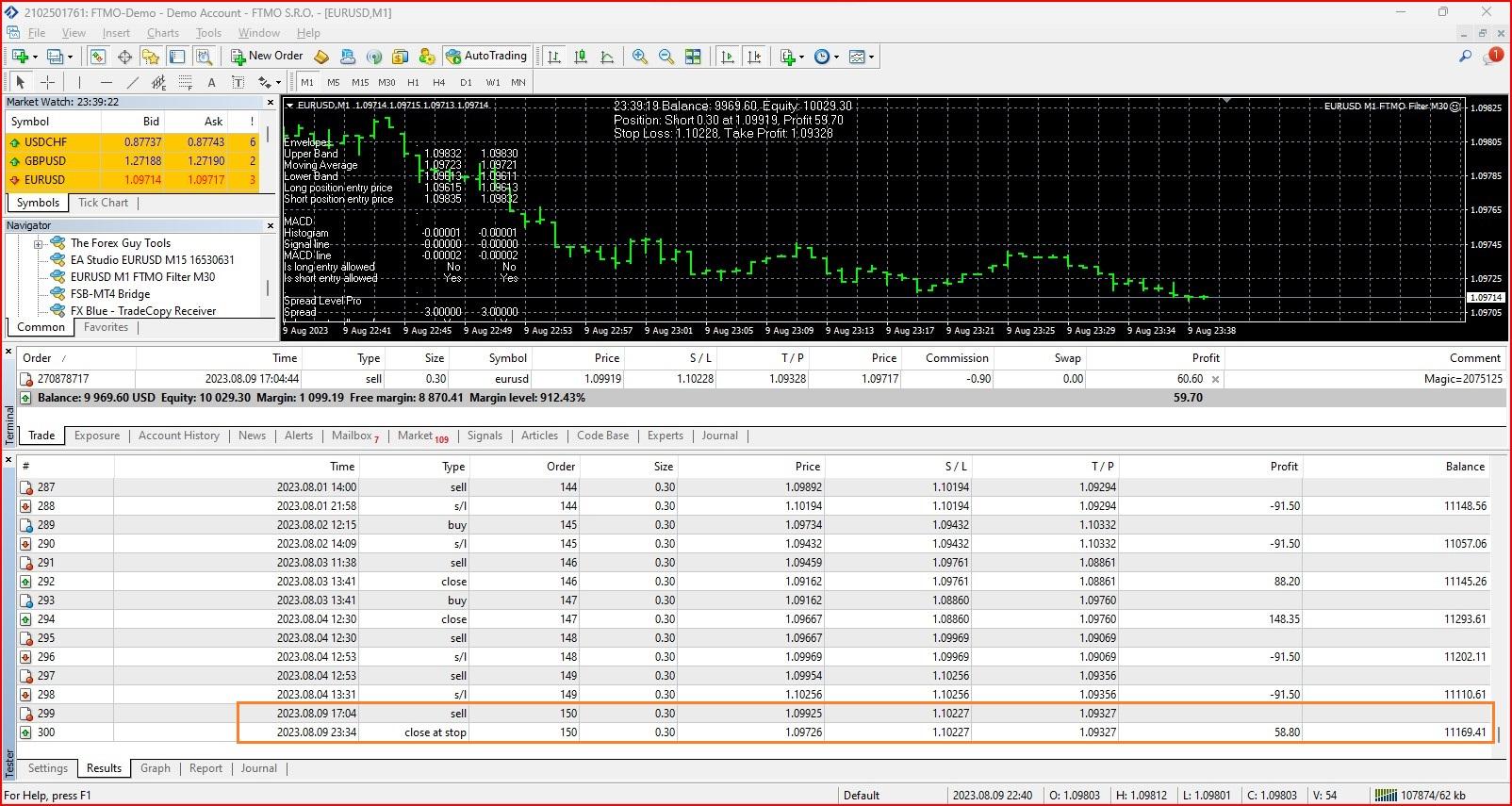Switch chart to candlesticks style
The height and width of the screenshot is (806, 1512).
[x=581, y=57]
